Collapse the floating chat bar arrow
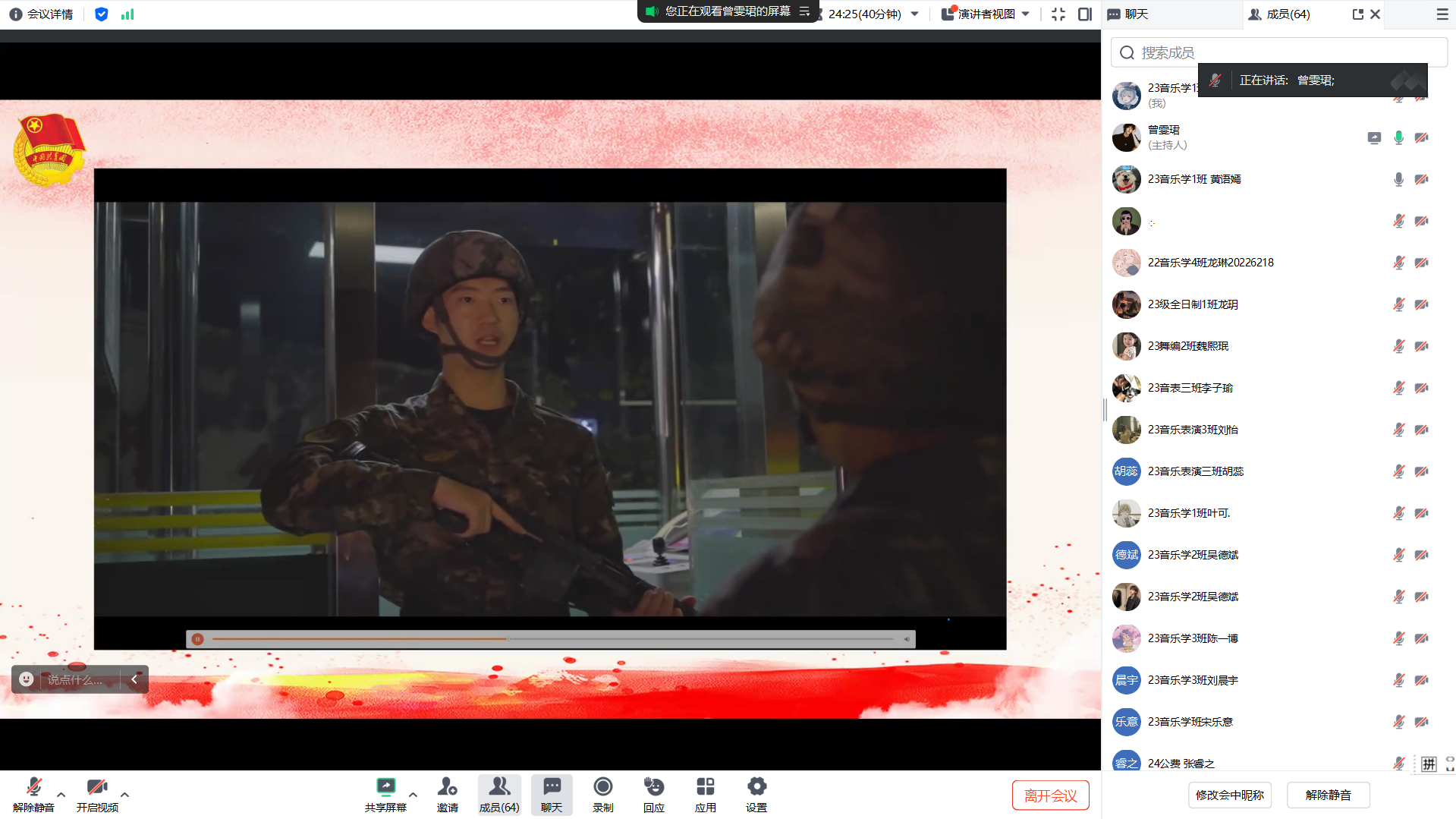This screenshot has width=1456, height=819. tap(134, 679)
